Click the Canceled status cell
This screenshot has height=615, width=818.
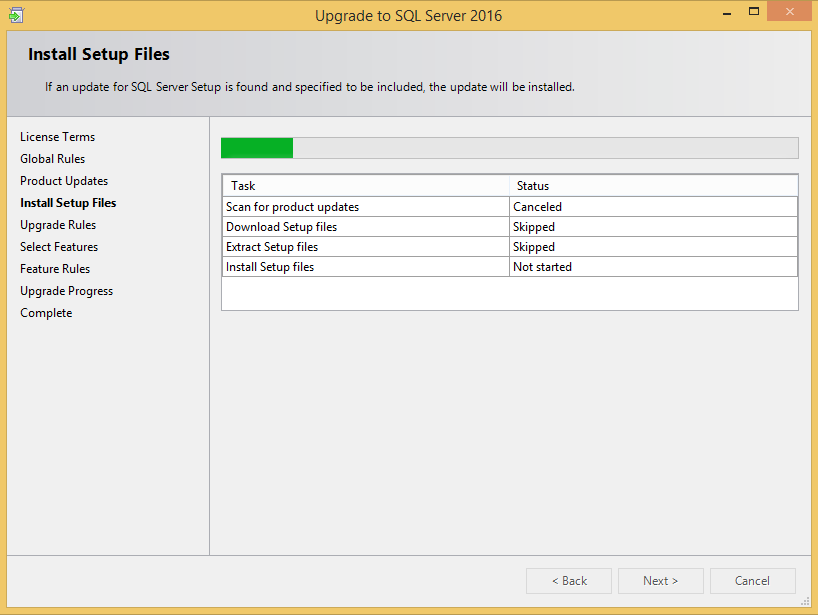653,207
